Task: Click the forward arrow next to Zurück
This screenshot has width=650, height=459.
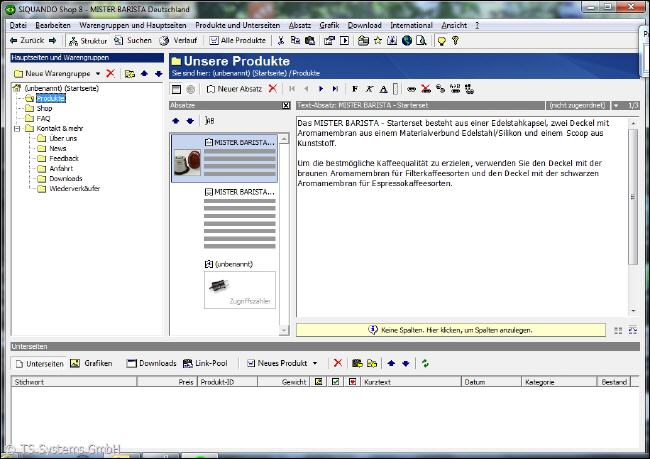Action: coord(53,41)
